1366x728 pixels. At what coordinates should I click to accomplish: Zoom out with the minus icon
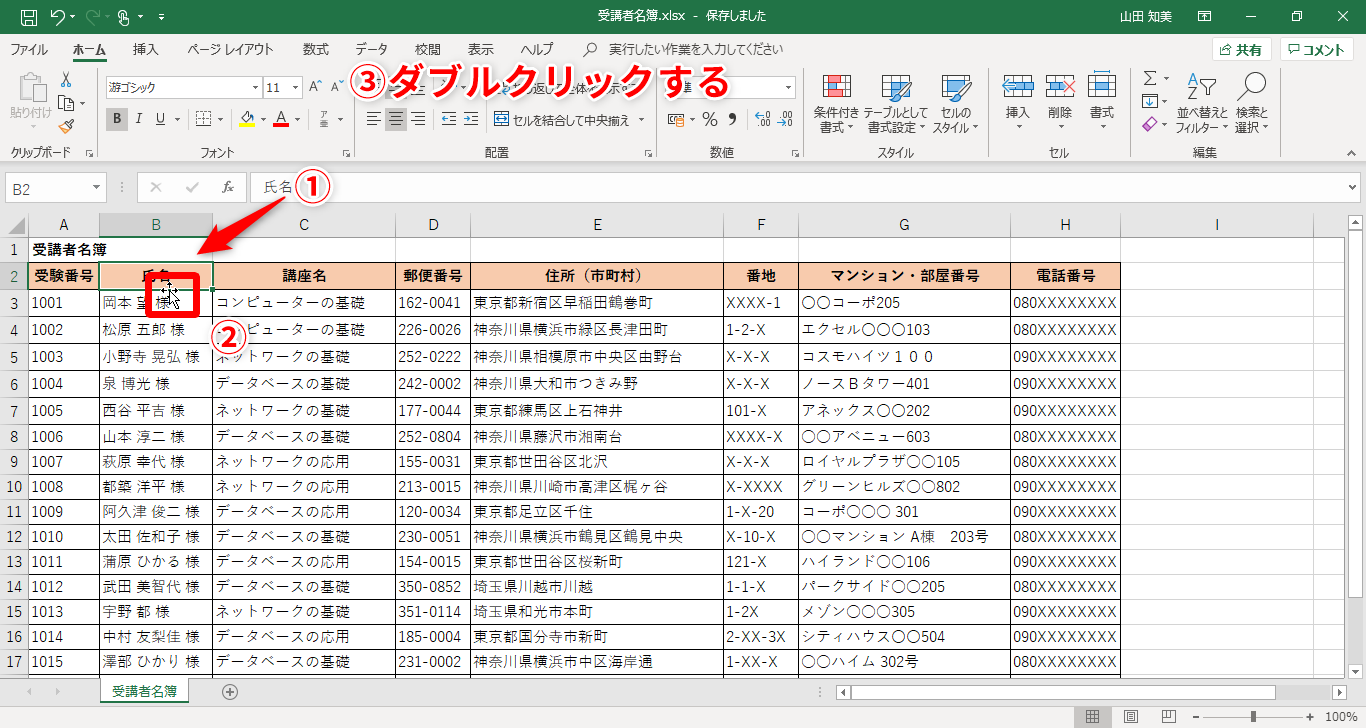point(1195,716)
